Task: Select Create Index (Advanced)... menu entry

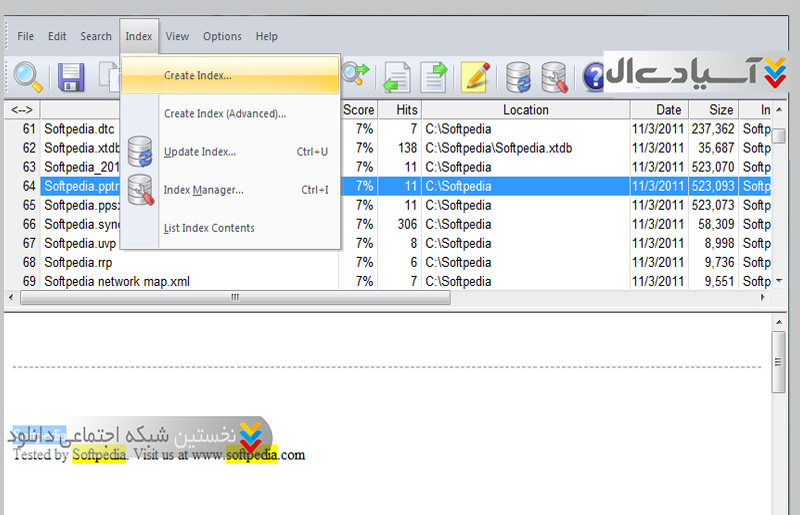Action: (x=224, y=114)
